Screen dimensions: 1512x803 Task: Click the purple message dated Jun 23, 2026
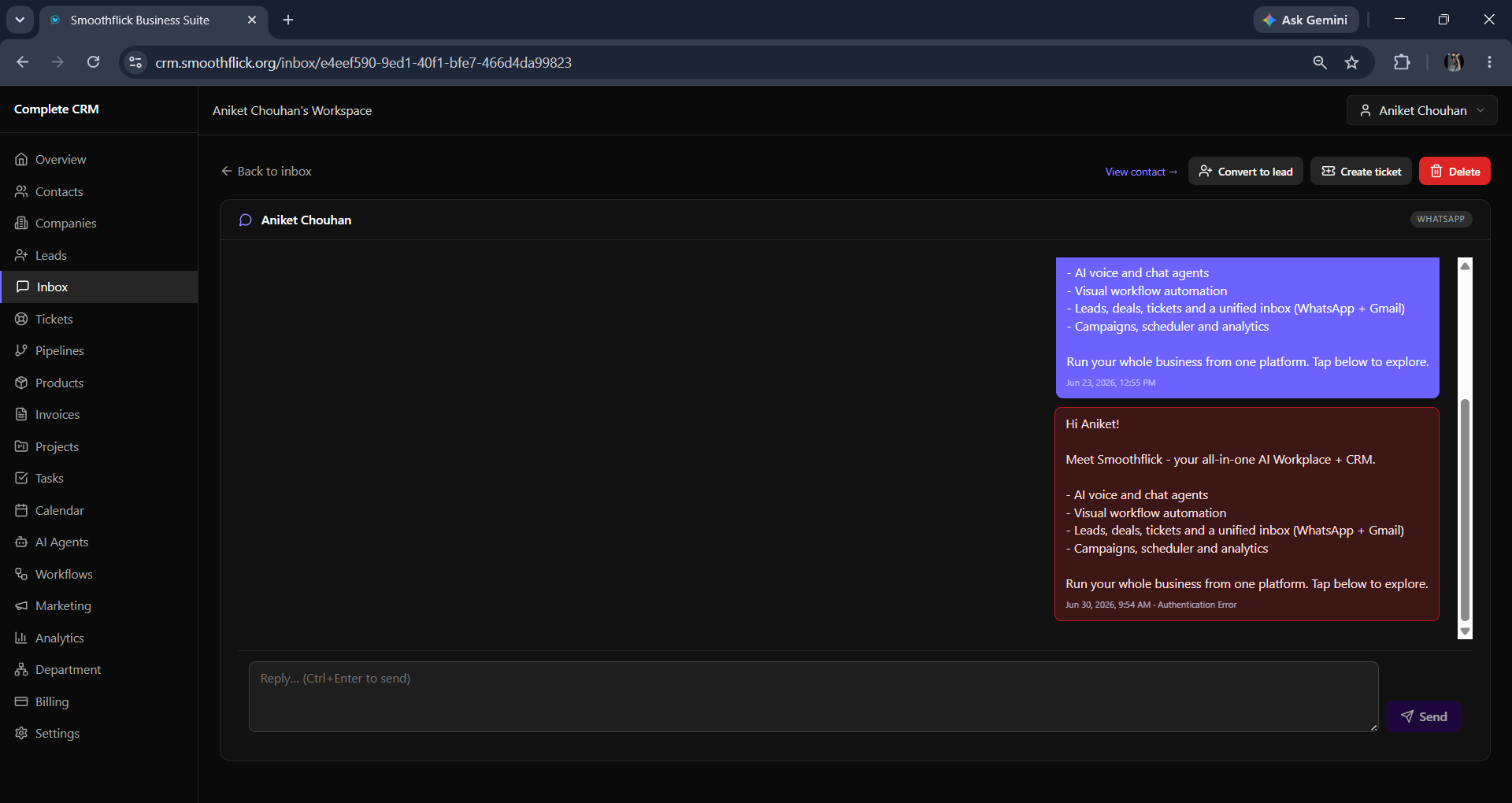(x=1247, y=327)
